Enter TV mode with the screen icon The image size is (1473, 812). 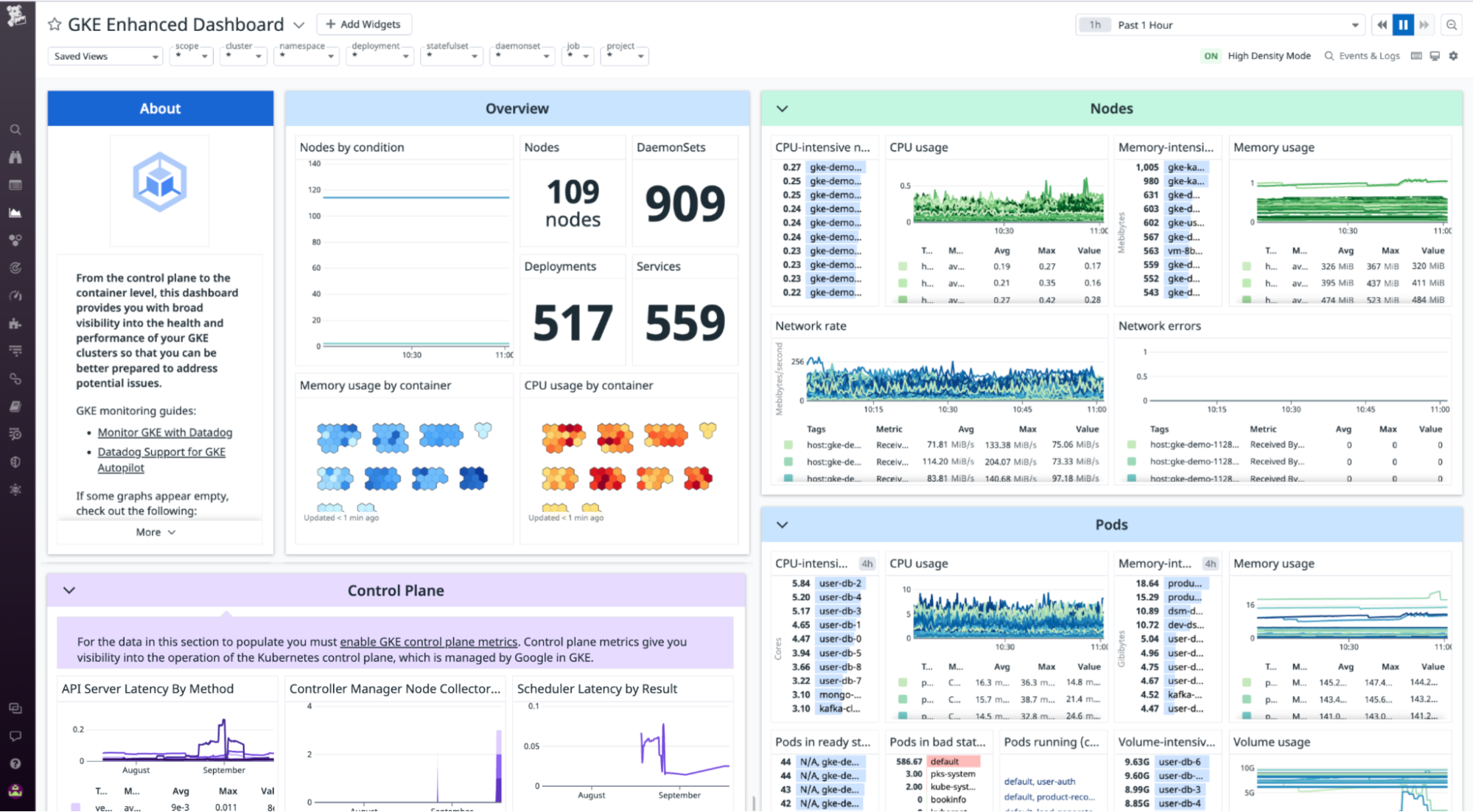(1434, 55)
